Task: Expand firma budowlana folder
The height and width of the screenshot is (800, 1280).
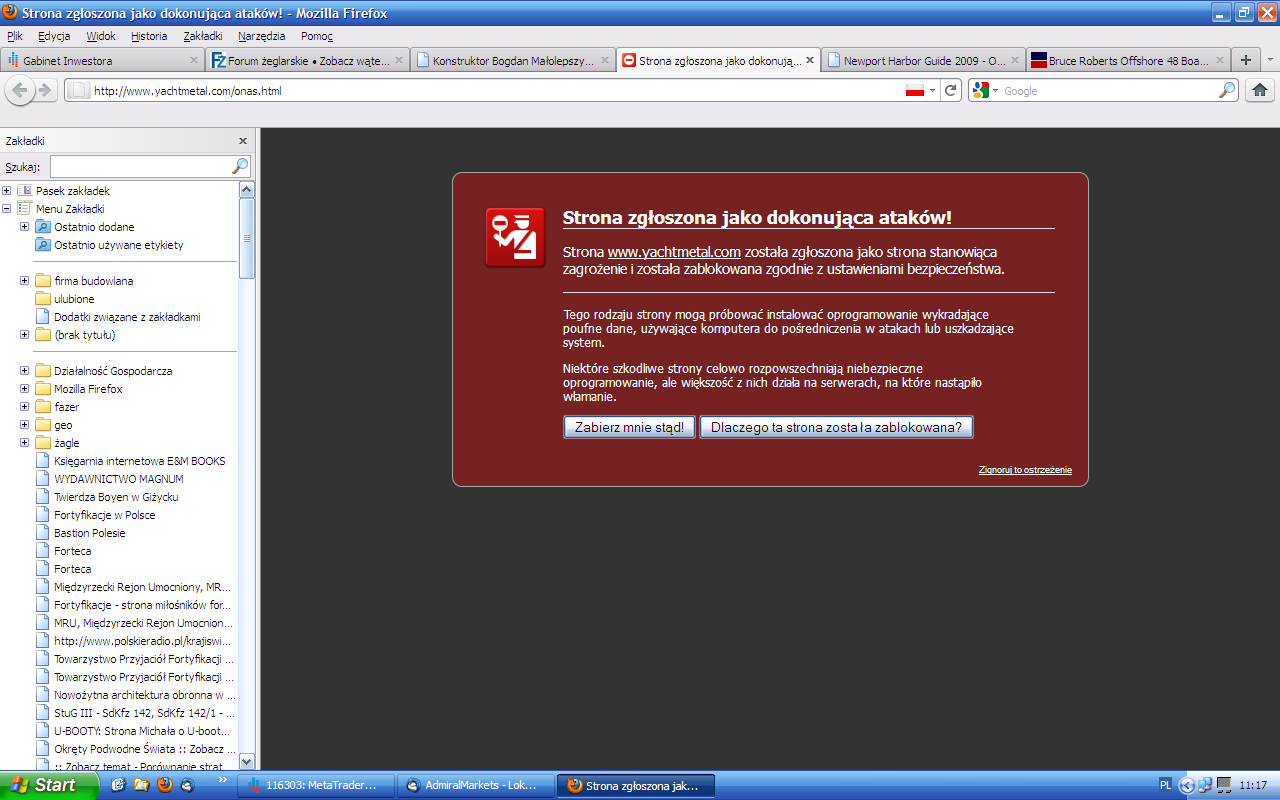Action: coord(25,281)
